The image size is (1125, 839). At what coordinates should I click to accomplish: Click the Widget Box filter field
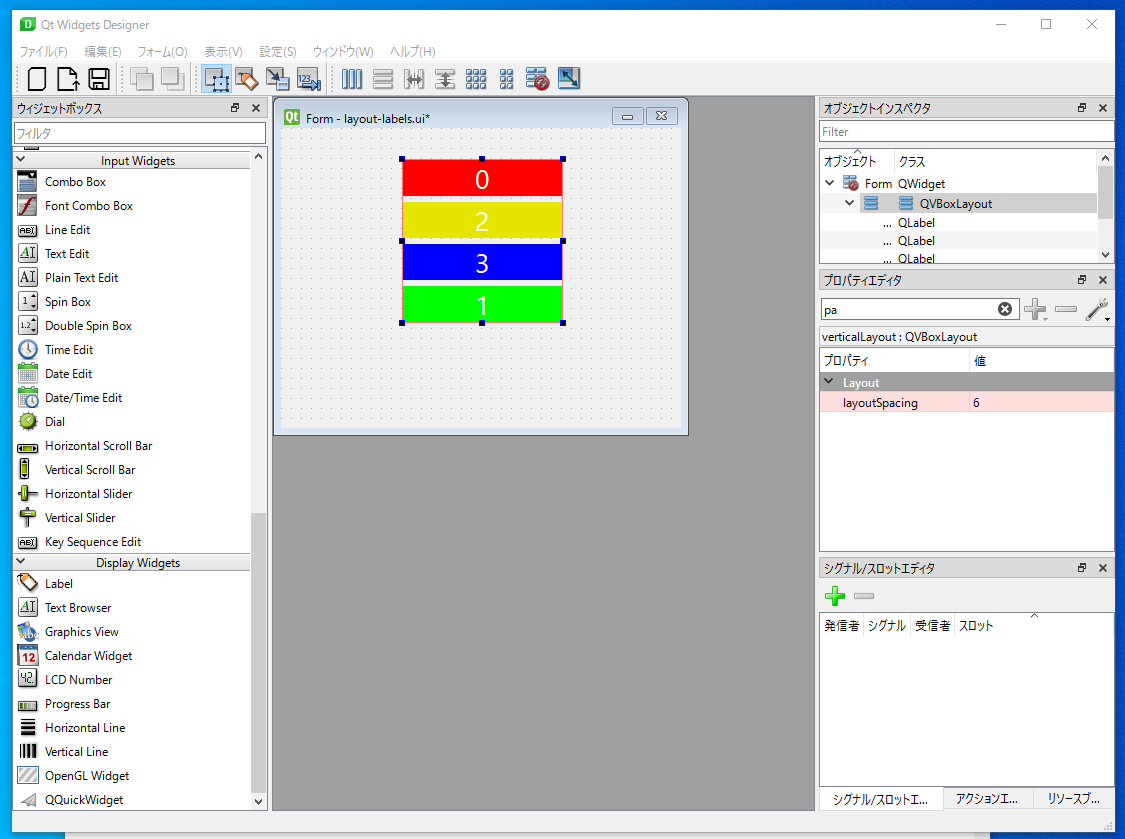[x=140, y=133]
